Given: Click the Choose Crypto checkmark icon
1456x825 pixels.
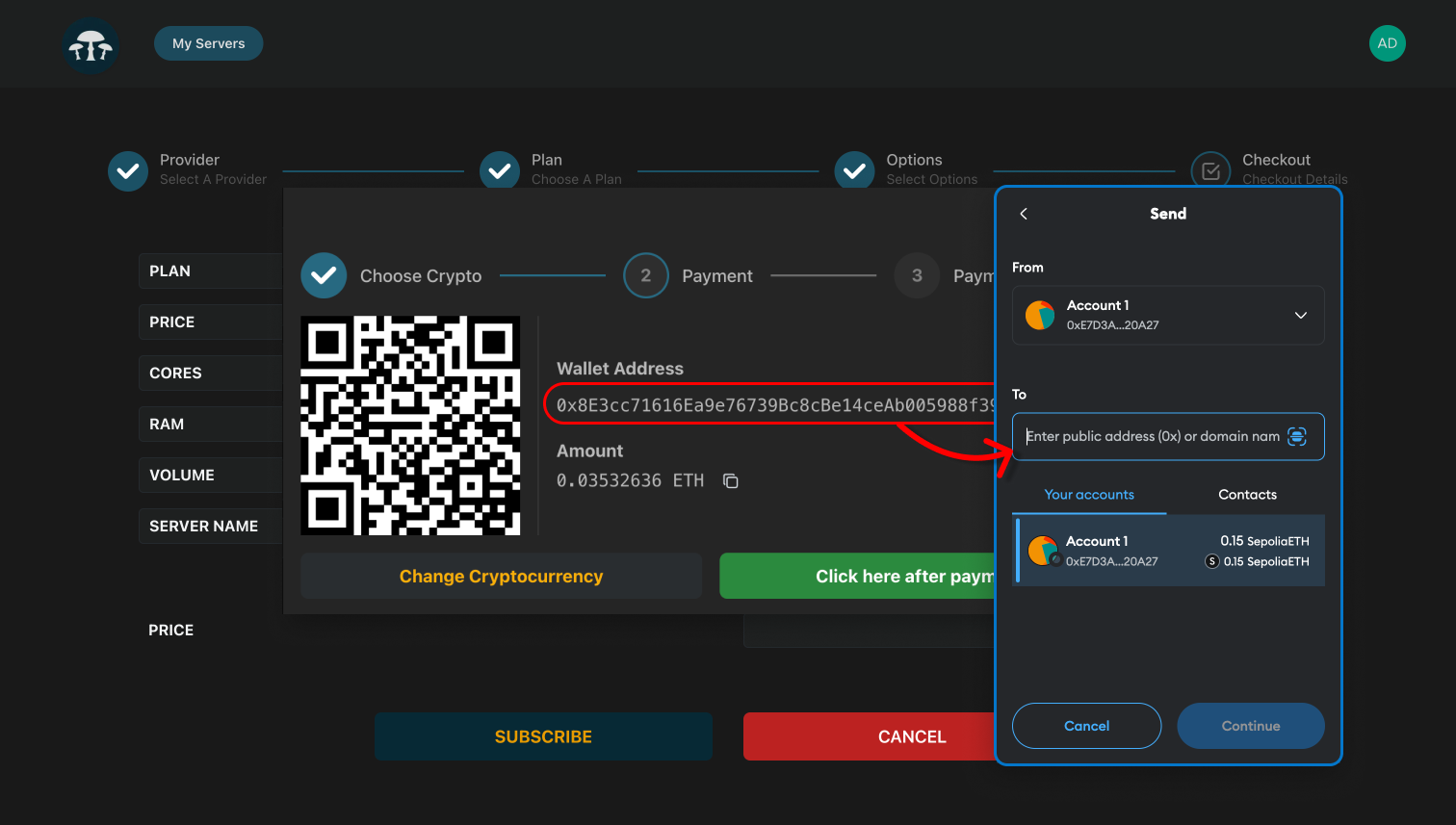Looking at the screenshot, I should (x=324, y=276).
